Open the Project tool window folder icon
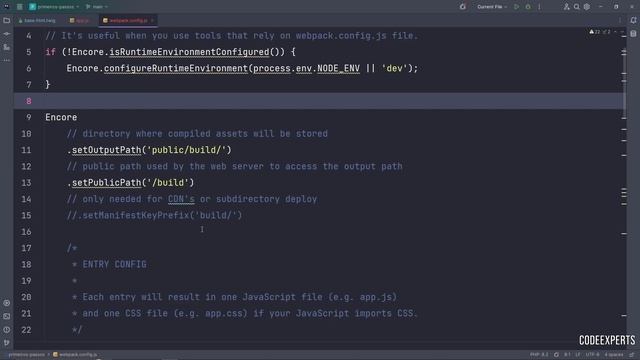 tap(7, 20)
